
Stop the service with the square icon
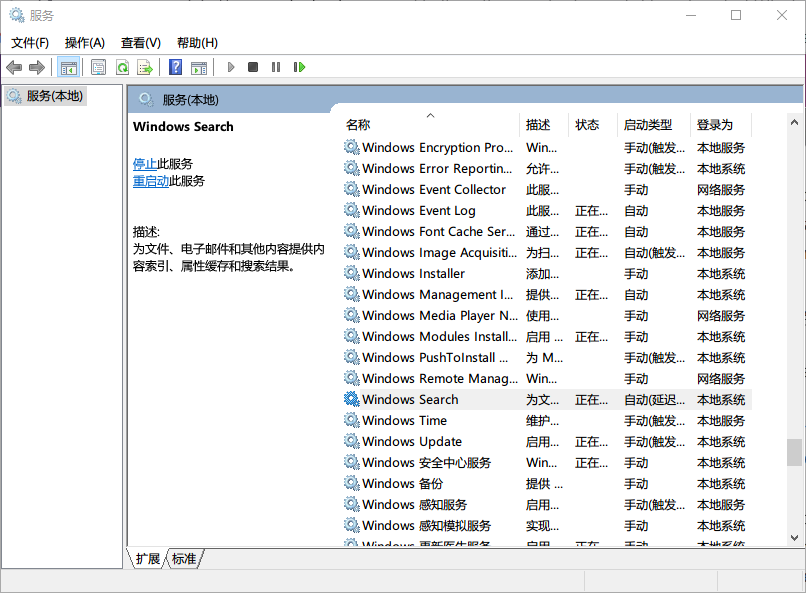pos(253,67)
